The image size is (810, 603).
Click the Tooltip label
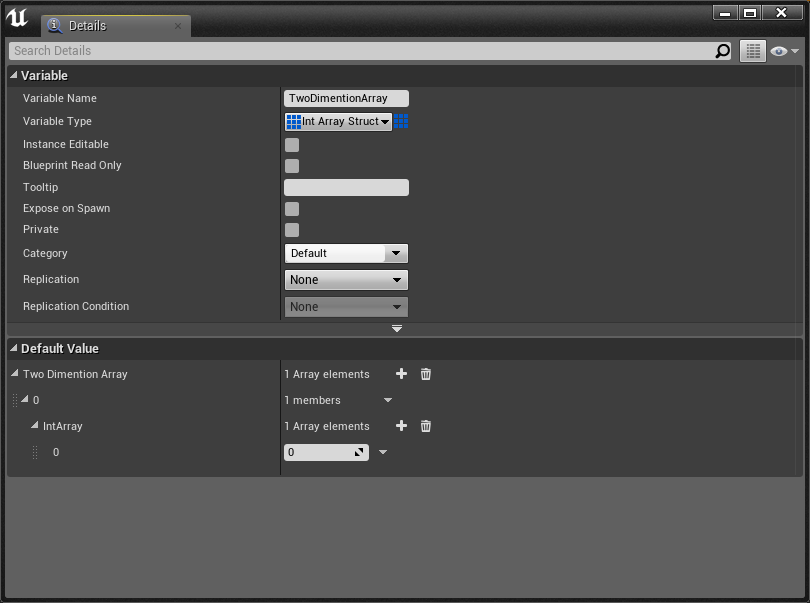click(x=40, y=187)
